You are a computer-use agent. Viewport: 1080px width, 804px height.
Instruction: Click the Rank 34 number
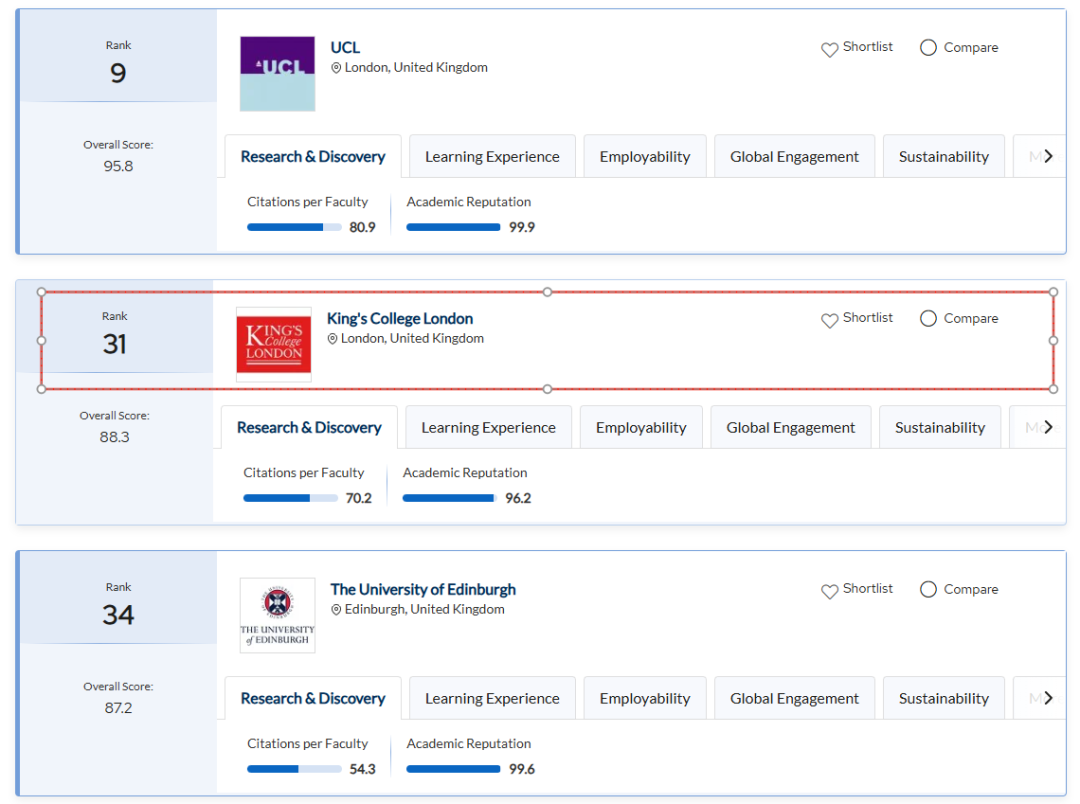coord(118,615)
